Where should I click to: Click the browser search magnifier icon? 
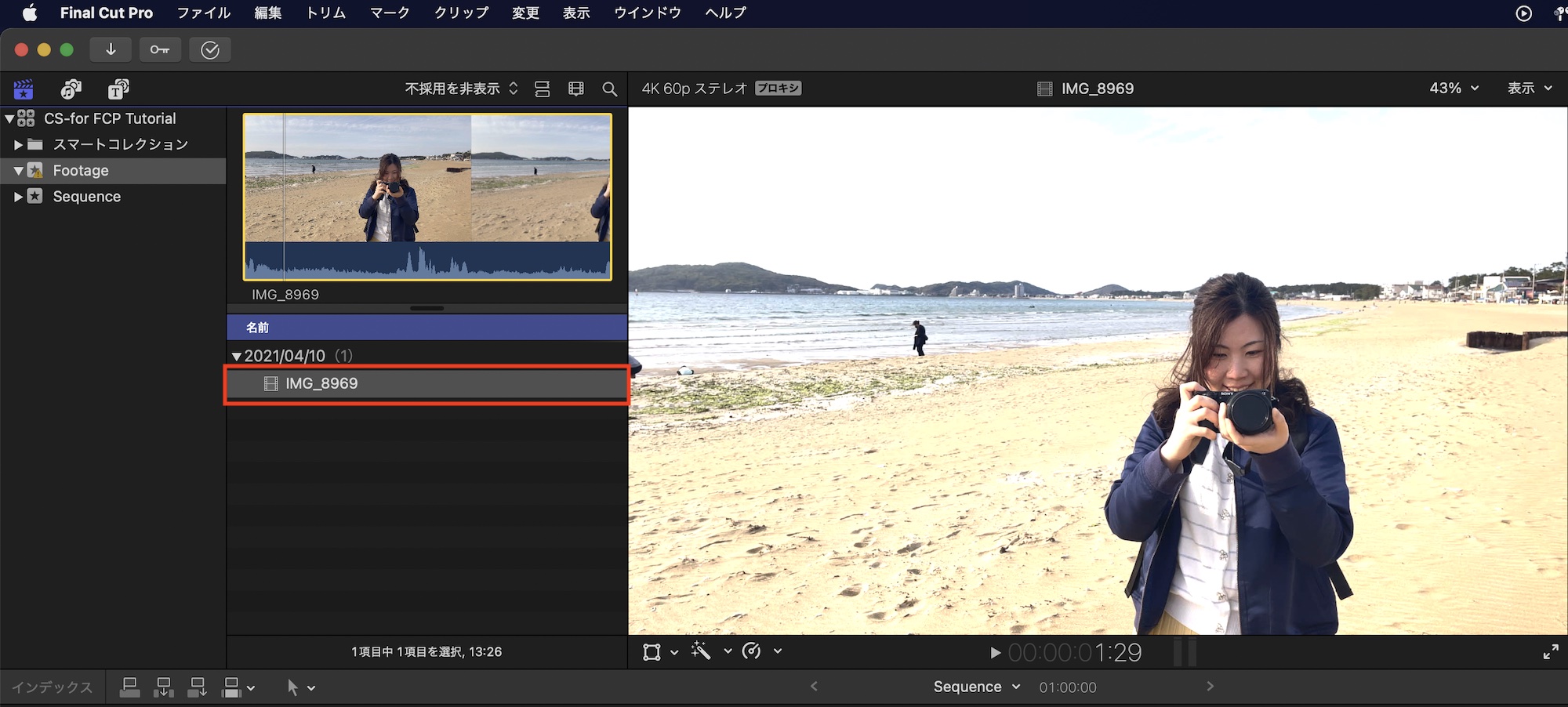point(609,89)
